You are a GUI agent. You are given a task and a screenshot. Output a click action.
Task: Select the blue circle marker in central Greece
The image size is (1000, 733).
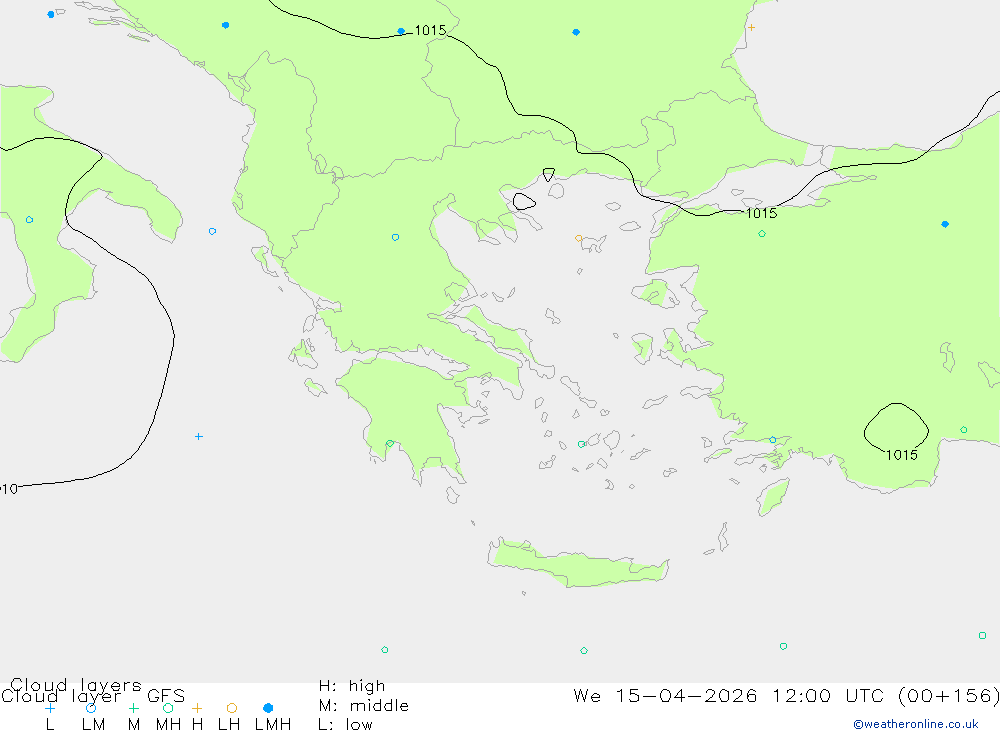(395, 237)
